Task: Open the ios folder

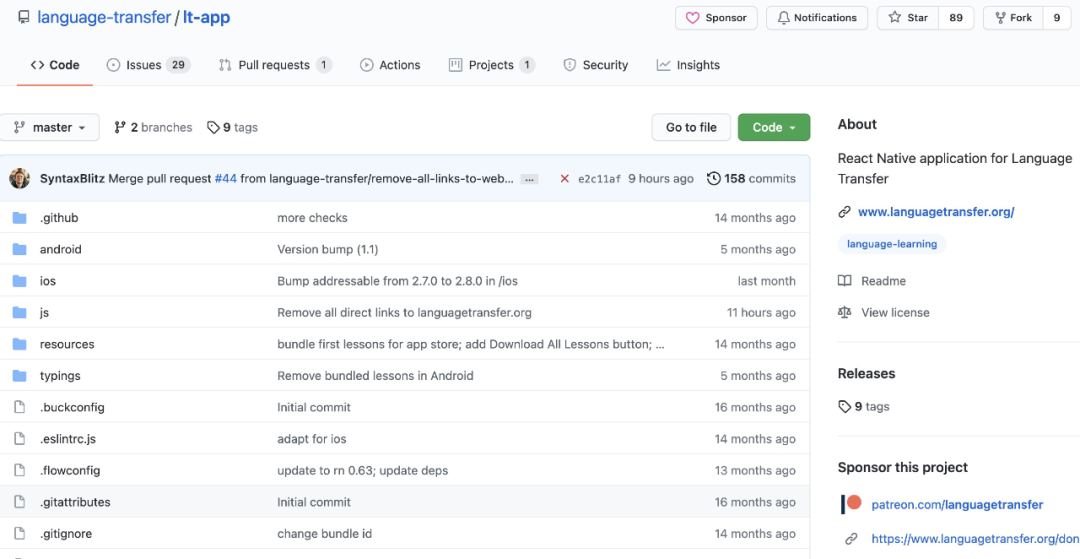Action: (x=48, y=281)
